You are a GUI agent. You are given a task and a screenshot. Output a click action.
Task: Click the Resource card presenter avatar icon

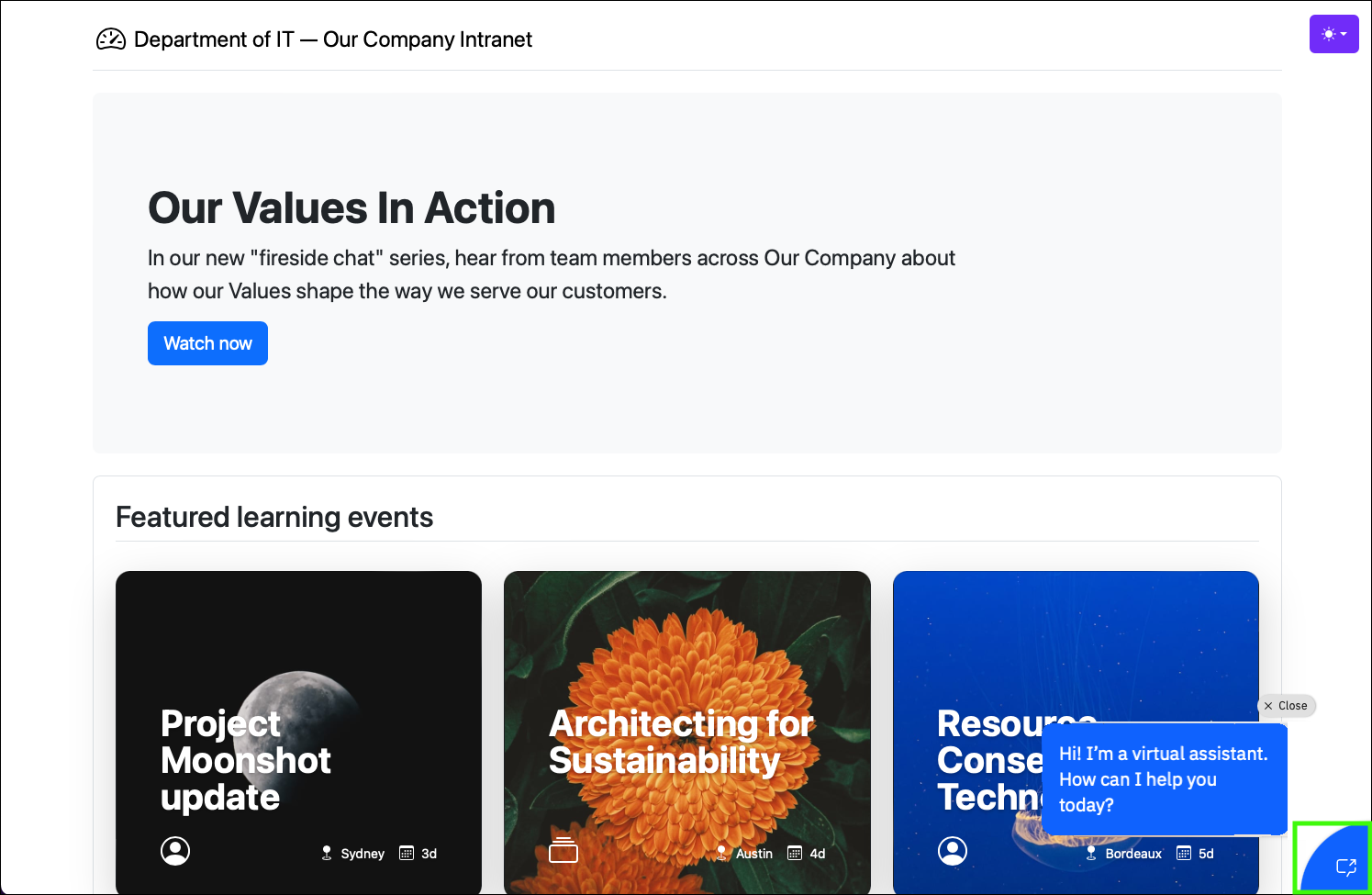click(x=953, y=851)
